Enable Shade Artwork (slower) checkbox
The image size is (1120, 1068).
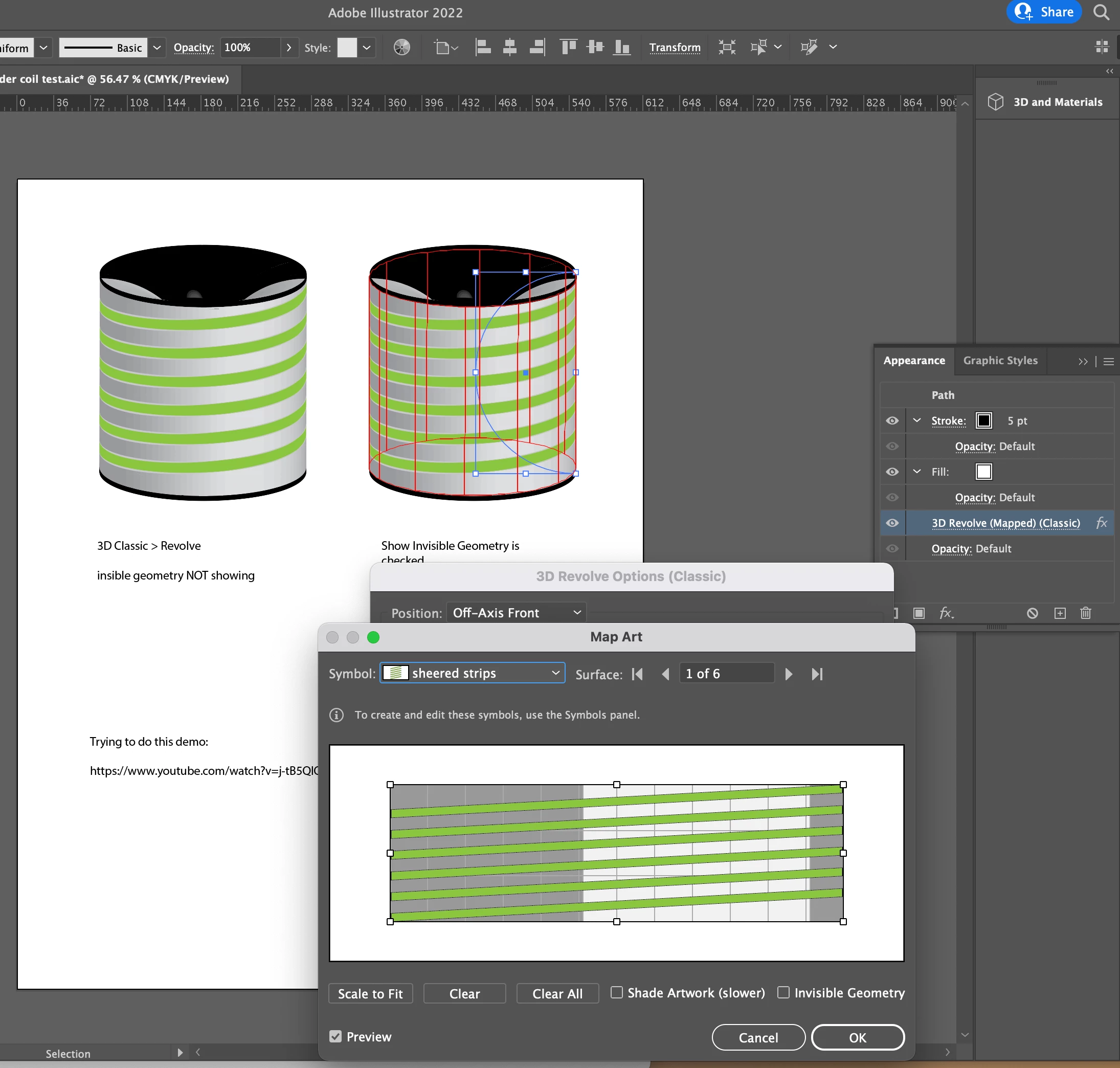(x=616, y=992)
